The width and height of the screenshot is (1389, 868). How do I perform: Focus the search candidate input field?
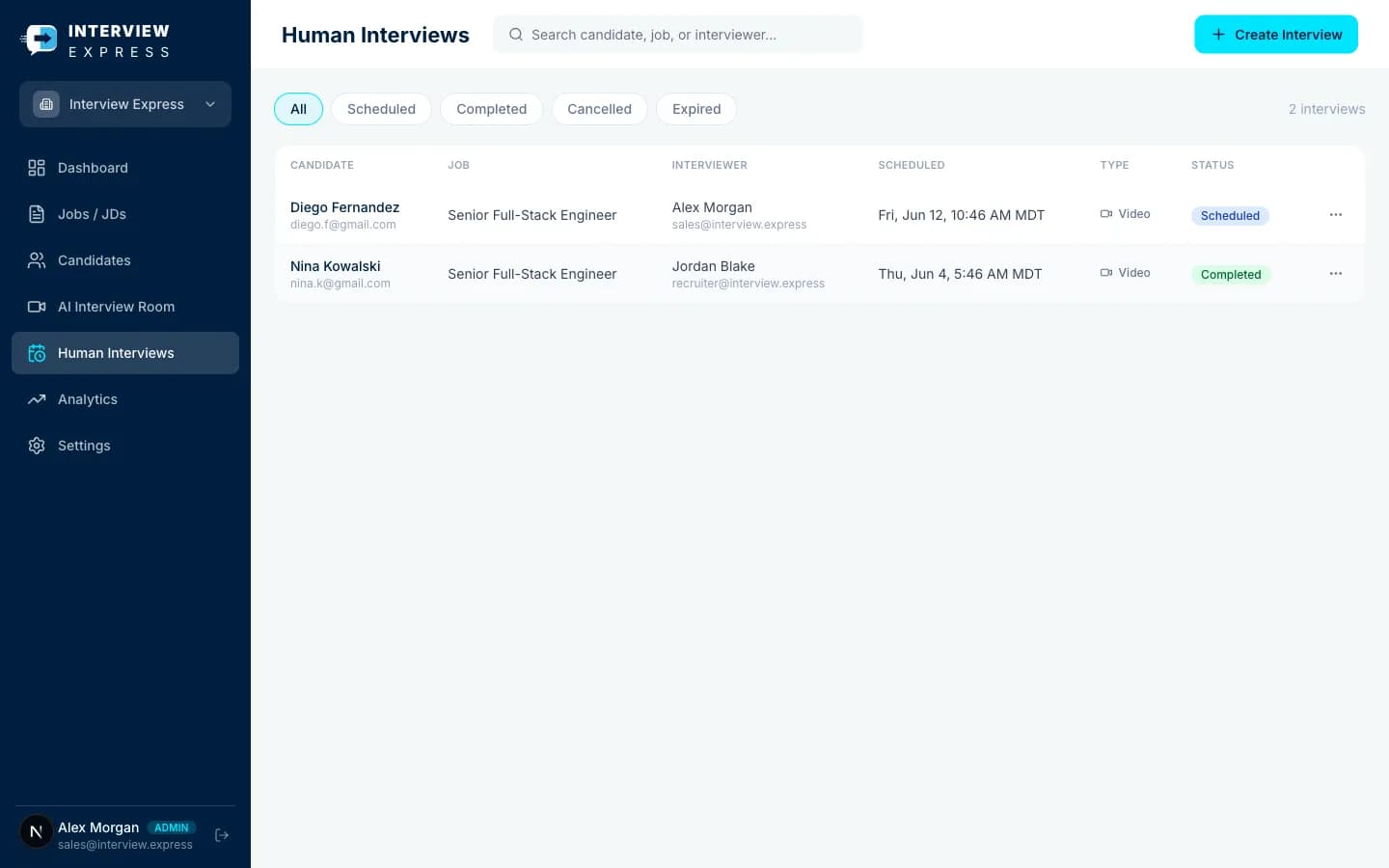677,35
